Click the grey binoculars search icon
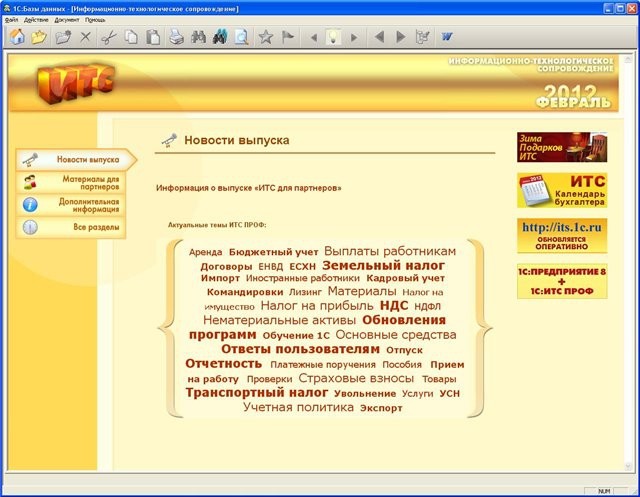The height and width of the screenshot is (497, 640). (198, 37)
